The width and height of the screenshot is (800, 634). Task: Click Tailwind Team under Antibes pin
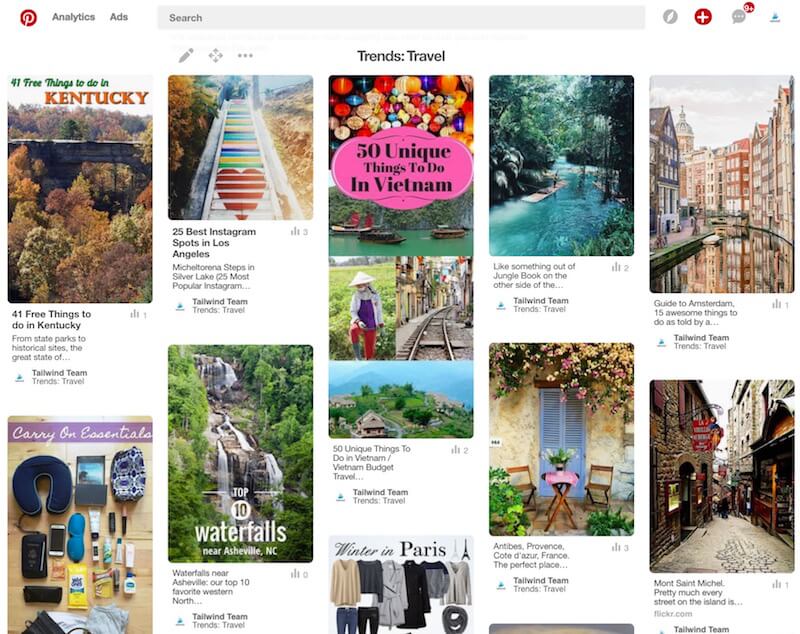click(541, 580)
